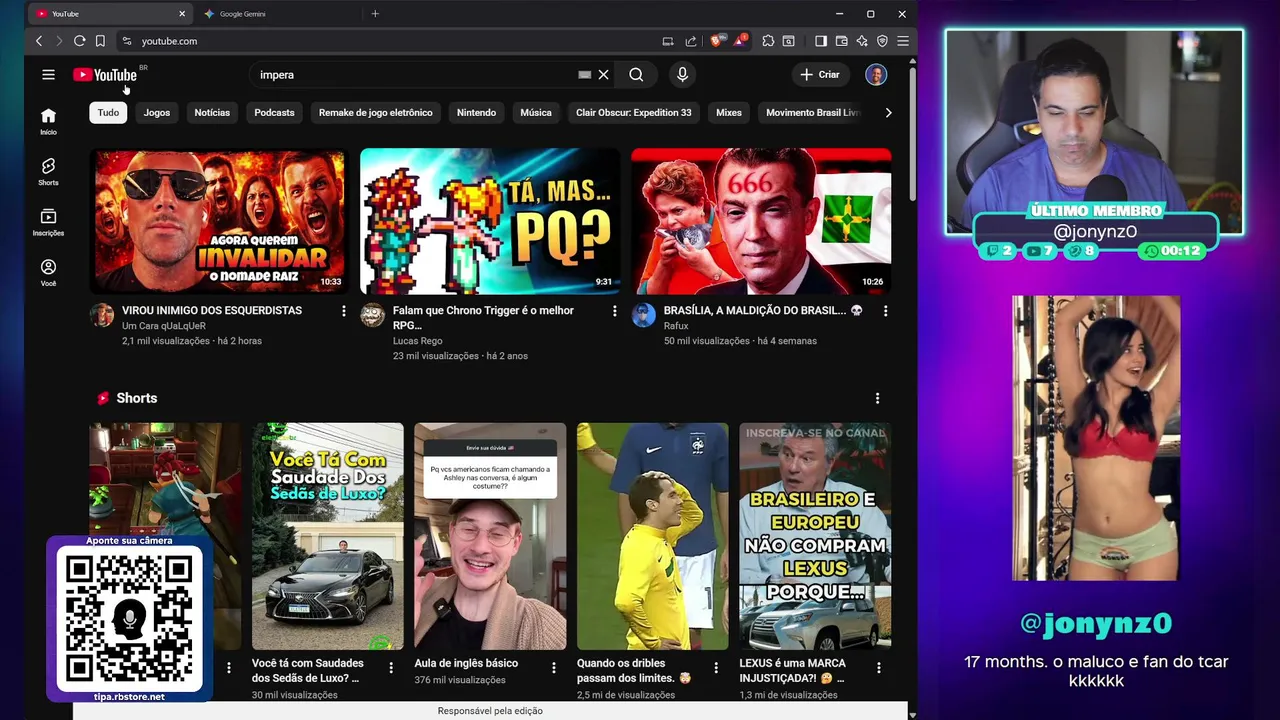Select the Jogos filter chip
The image size is (1280, 720).
click(x=157, y=113)
